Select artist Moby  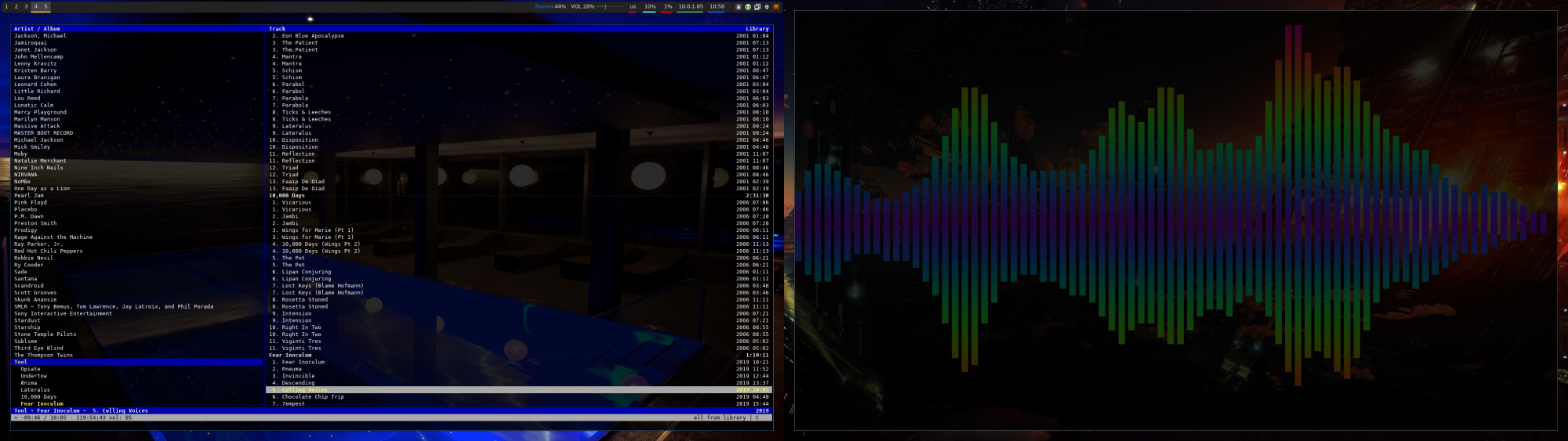coord(20,154)
